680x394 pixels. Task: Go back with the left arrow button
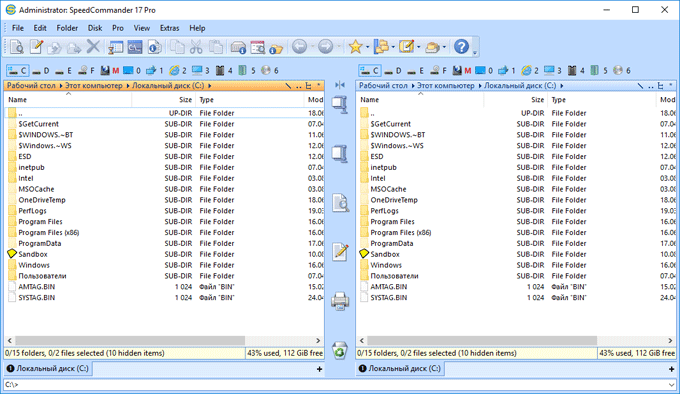point(299,46)
